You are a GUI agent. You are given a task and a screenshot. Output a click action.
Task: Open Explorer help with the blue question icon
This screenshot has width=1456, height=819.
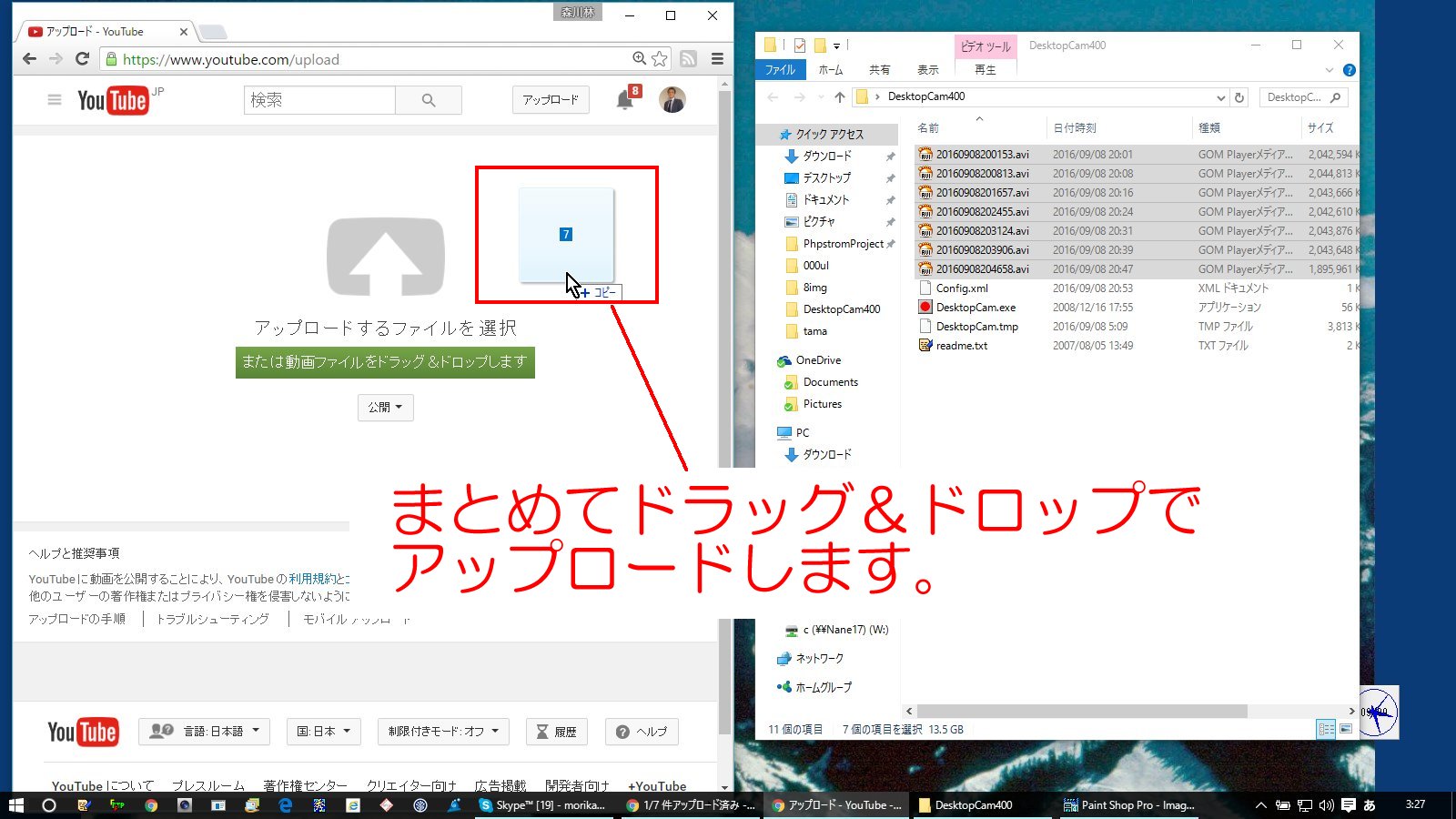pyautogui.click(x=1350, y=70)
